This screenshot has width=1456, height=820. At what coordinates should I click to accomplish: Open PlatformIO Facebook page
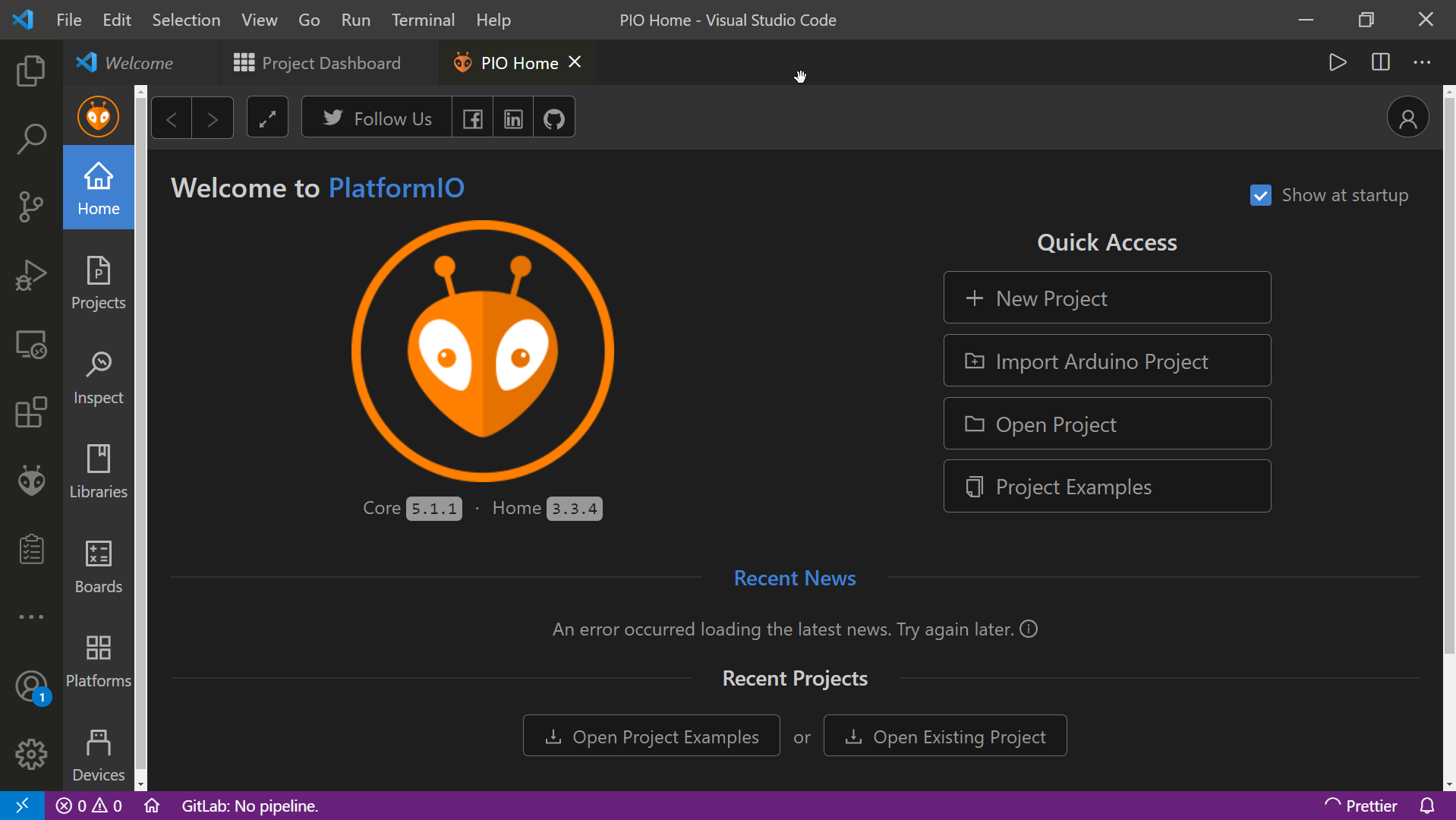tap(473, 118)
